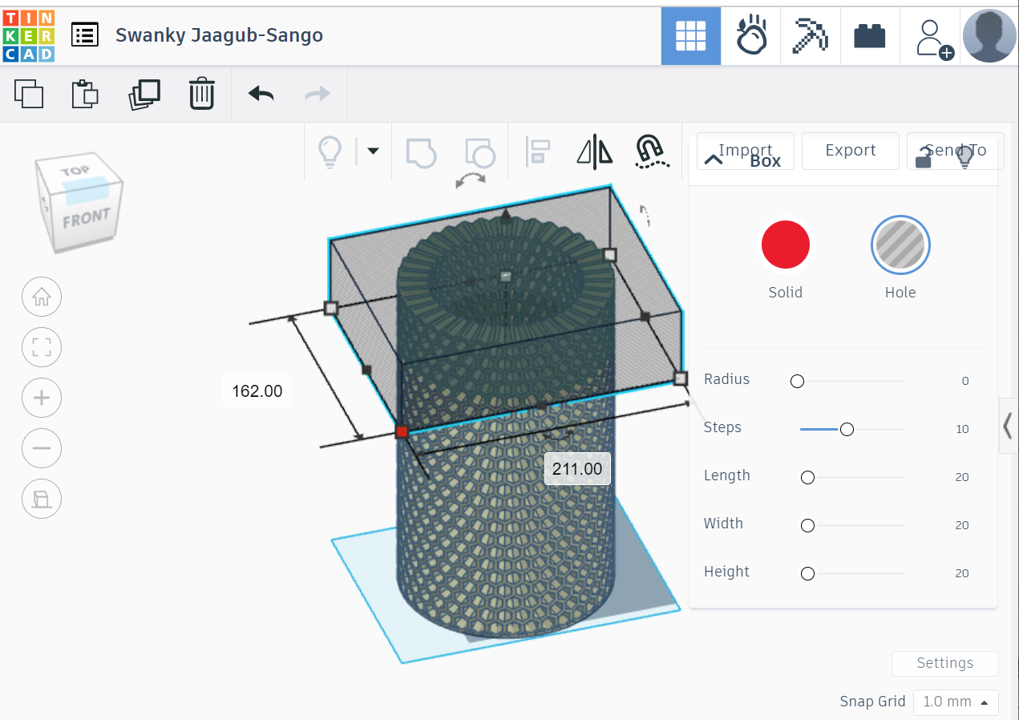Redo the action
Screen dimensions: 1019x720
[x=318, y=94]
